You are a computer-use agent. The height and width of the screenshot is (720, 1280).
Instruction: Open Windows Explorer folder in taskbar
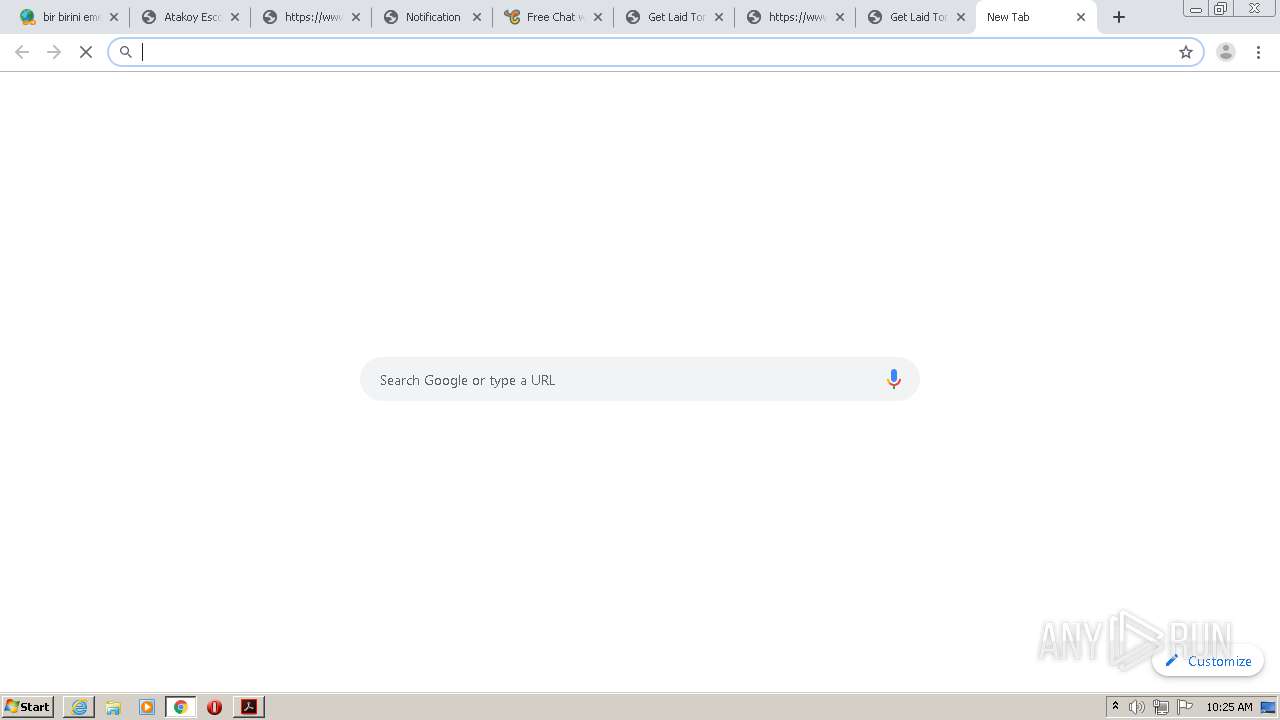pos(113,707)
